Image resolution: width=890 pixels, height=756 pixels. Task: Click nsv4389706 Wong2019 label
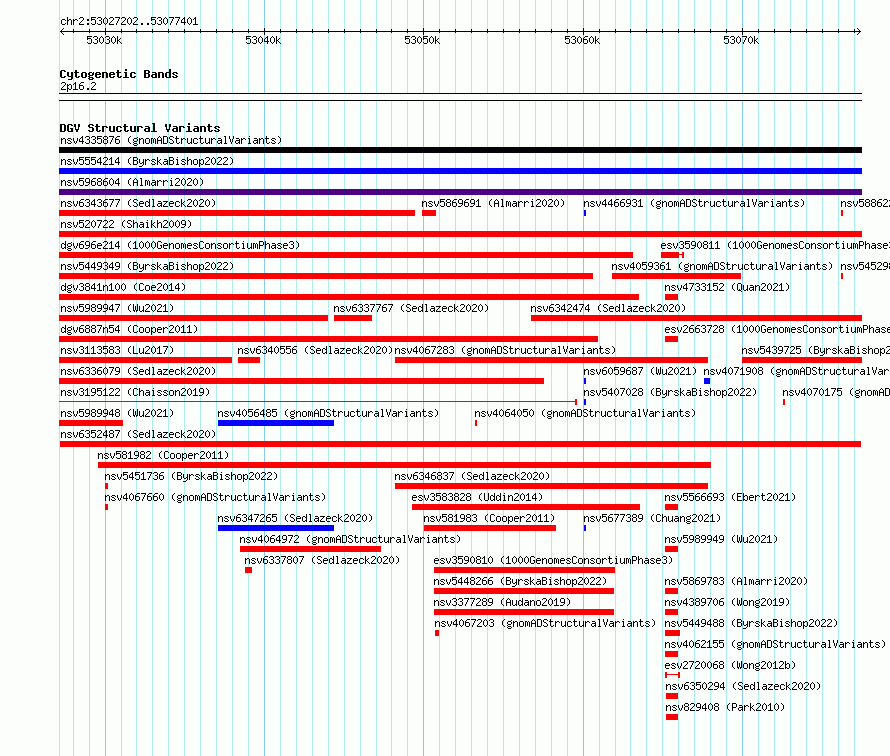(727, 602)
